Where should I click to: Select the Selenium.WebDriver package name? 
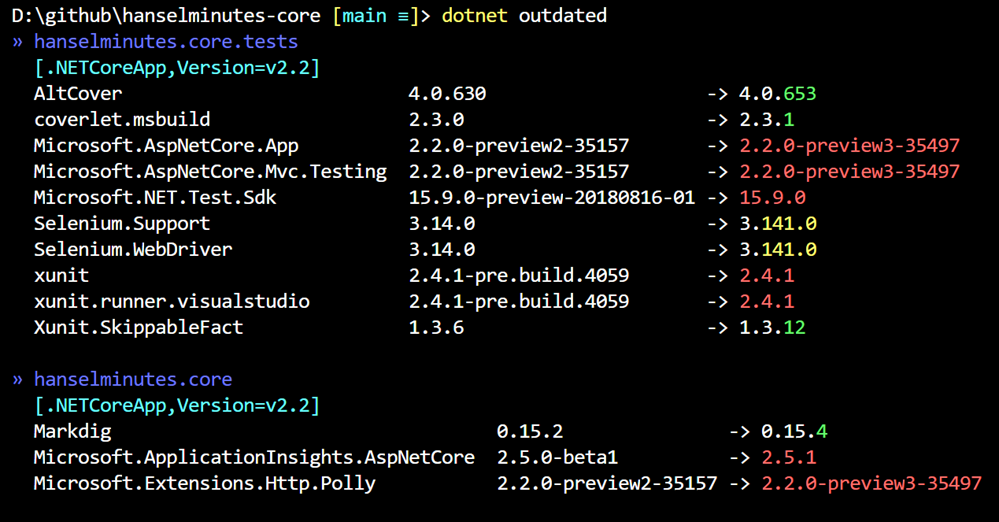pos(133,249)
